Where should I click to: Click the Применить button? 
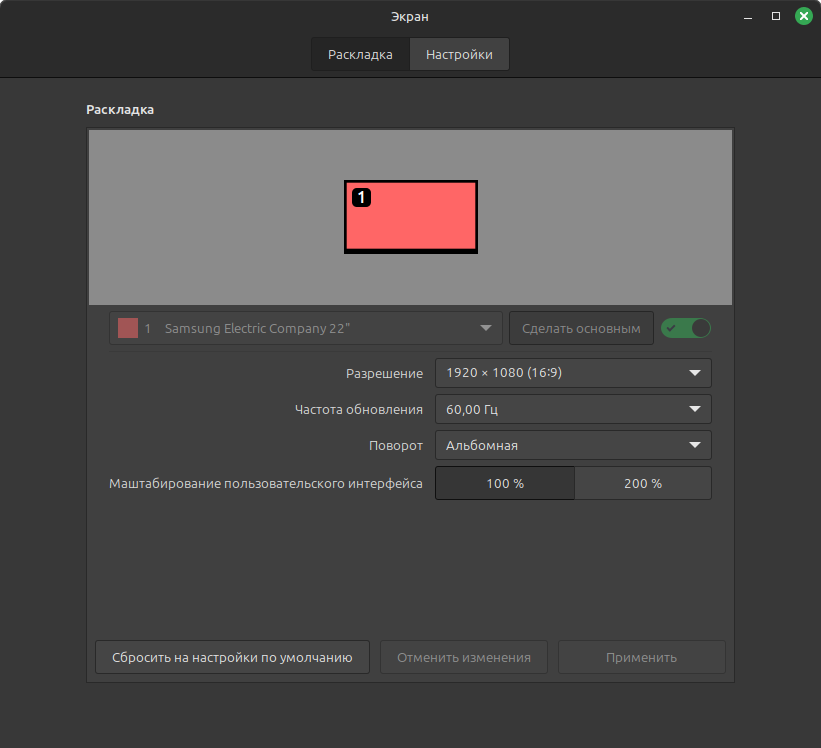coord(641,657)
